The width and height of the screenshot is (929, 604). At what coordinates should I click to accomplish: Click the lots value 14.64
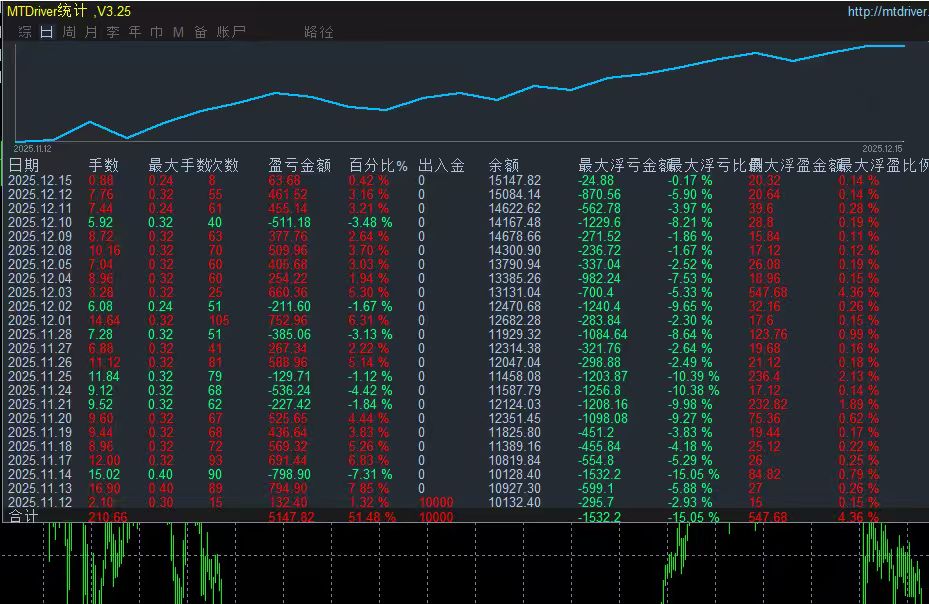pyautogui.click(x=104, y=320)
